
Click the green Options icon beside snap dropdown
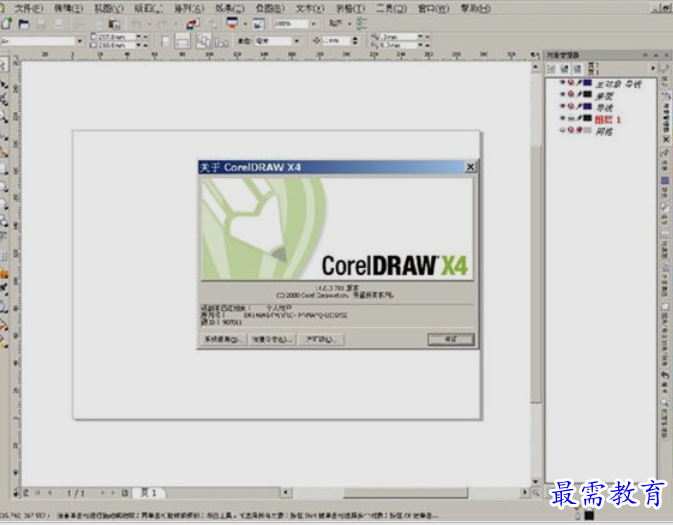coord(361,24)
